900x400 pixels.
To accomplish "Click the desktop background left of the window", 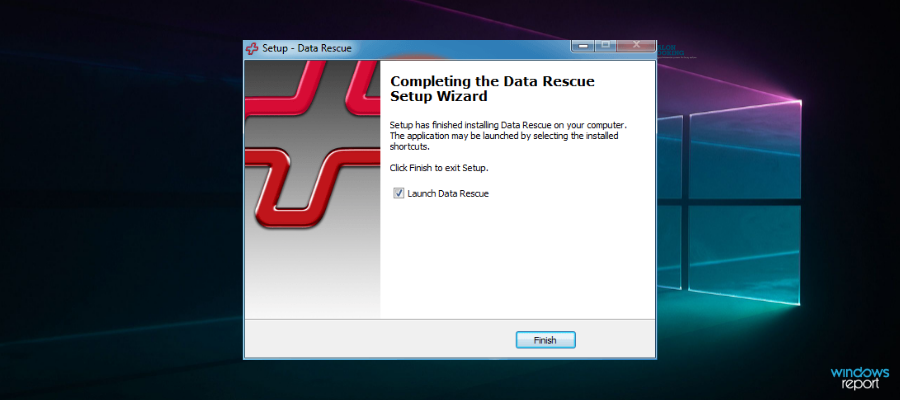I will [120, 200].
